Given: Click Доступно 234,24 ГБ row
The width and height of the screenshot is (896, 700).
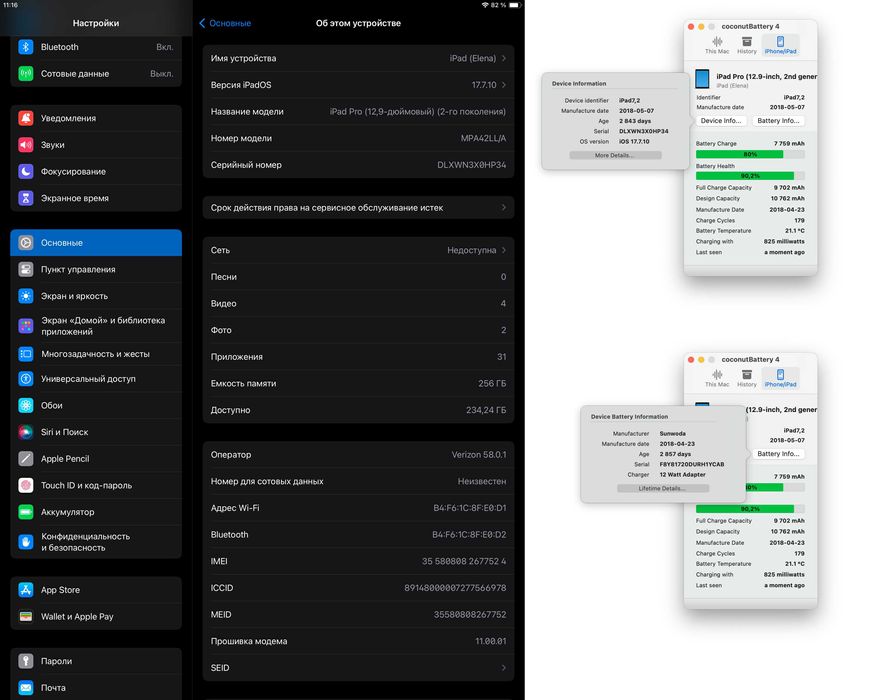Looking at the screenshot, I should (x=358, y=410).
